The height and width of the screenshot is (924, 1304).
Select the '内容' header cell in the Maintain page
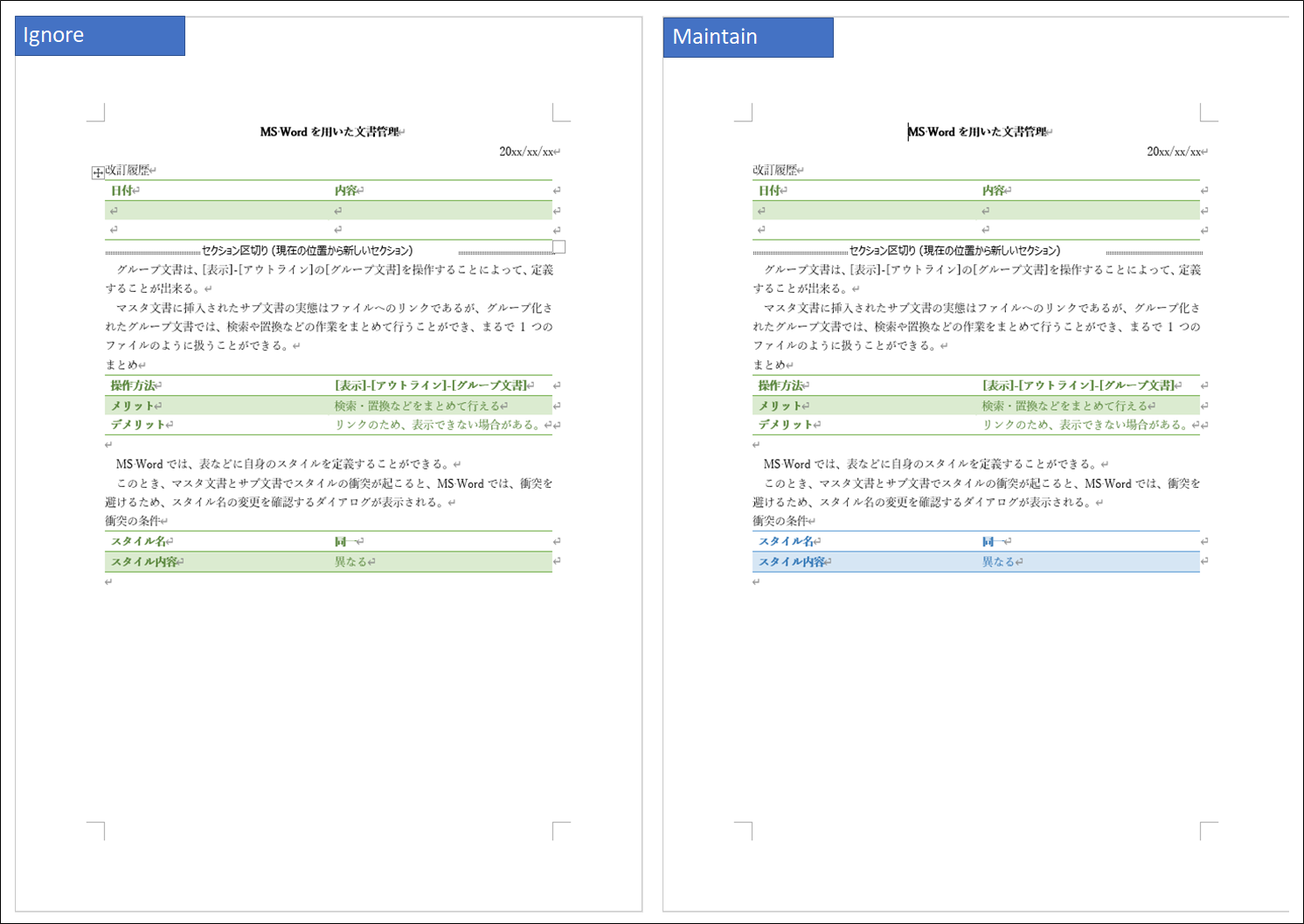1088,191
